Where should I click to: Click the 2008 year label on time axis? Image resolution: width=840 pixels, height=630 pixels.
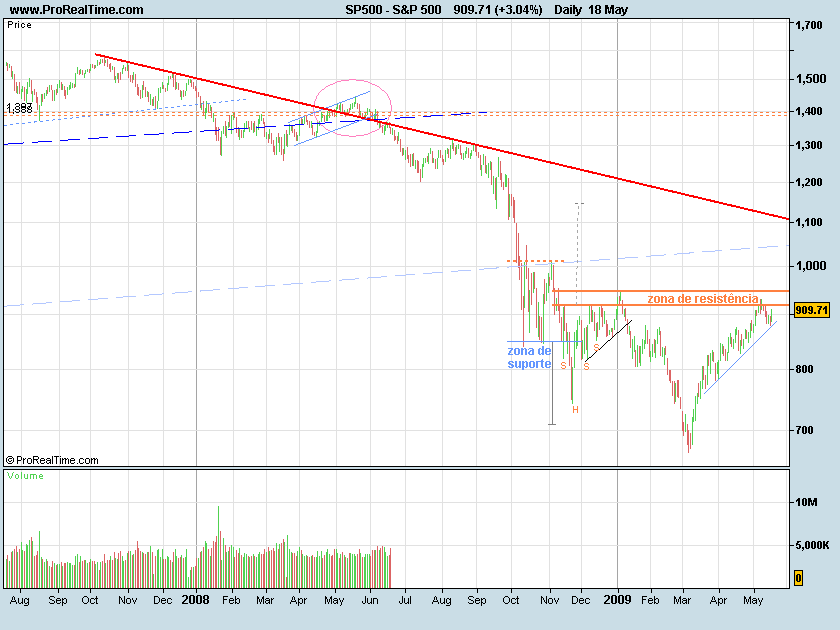click(196, 599)
